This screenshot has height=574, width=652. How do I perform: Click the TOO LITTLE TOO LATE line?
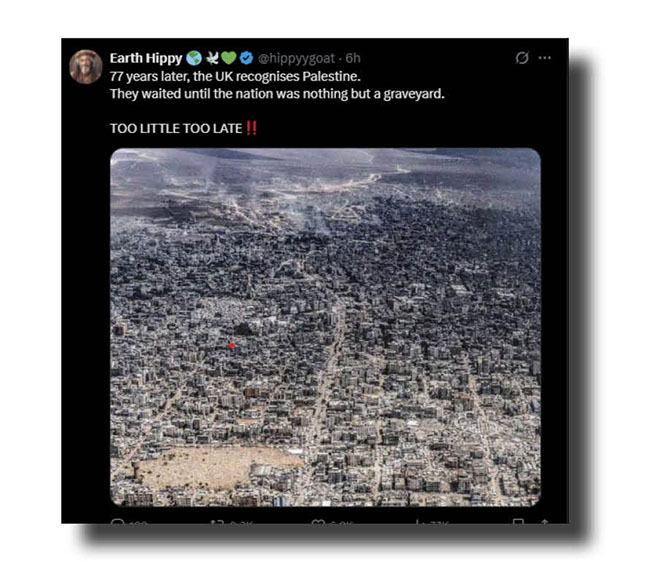click(176, 128)
